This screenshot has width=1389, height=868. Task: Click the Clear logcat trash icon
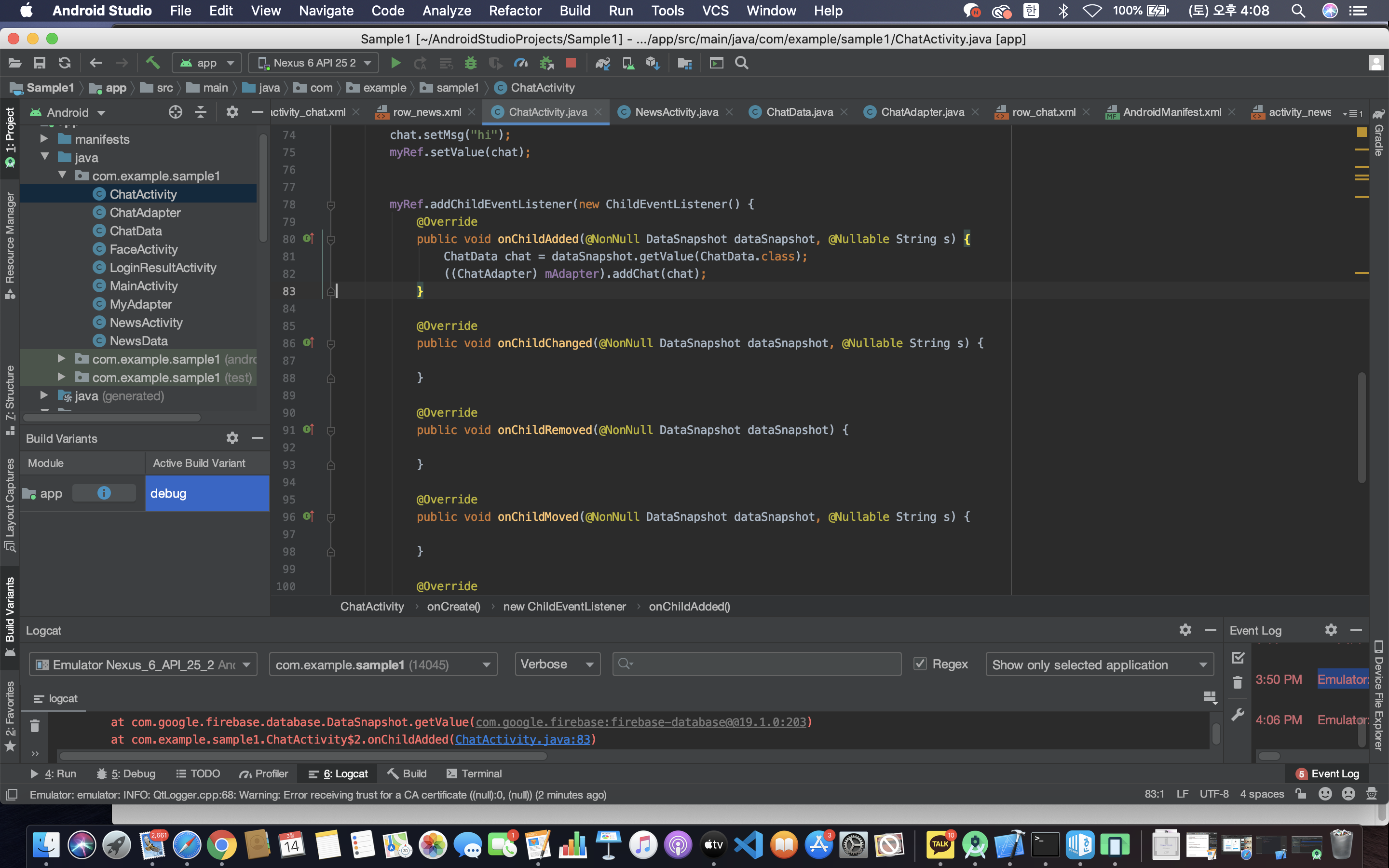(34, 726)
